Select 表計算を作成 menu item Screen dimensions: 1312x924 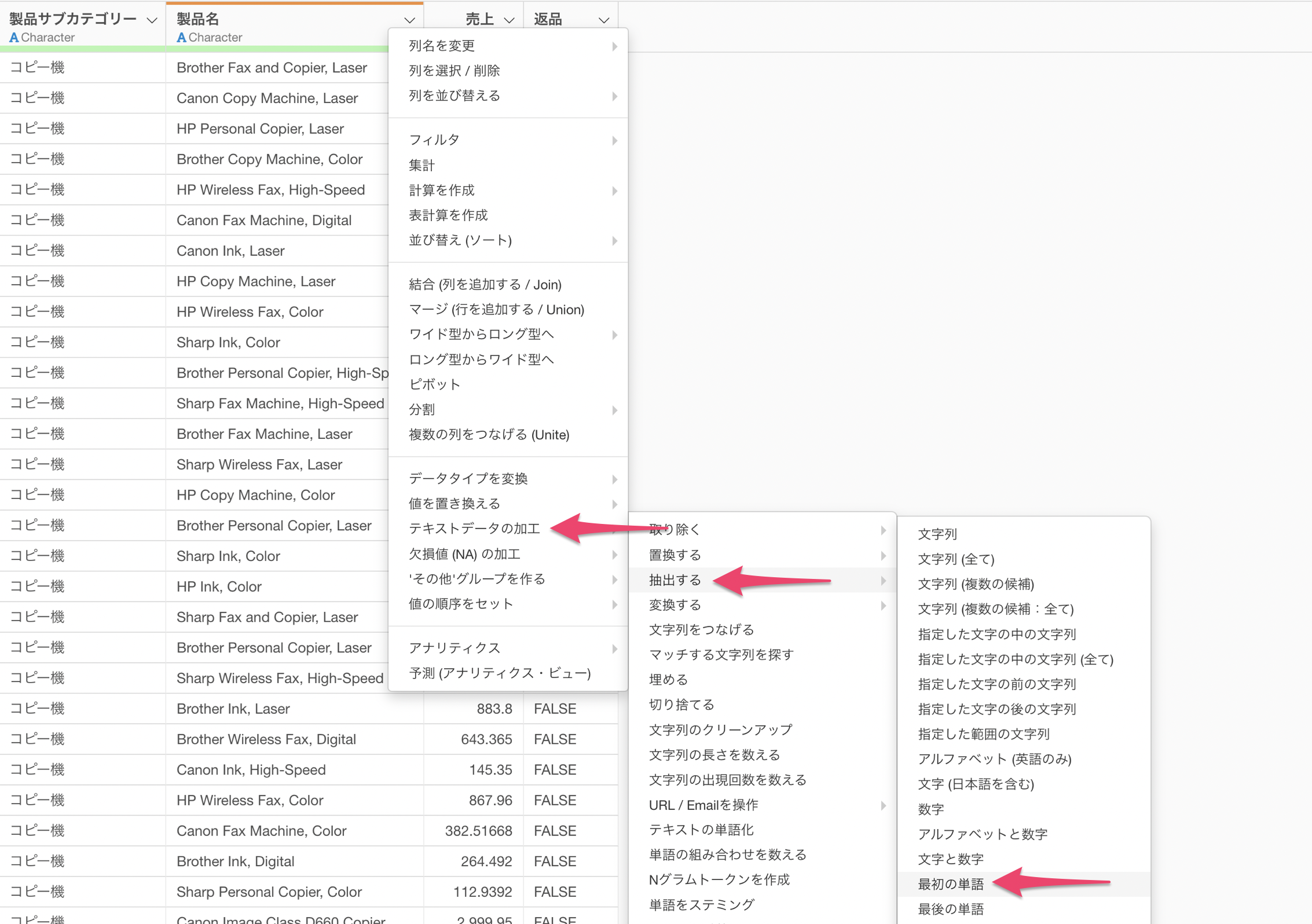[508, 215]
